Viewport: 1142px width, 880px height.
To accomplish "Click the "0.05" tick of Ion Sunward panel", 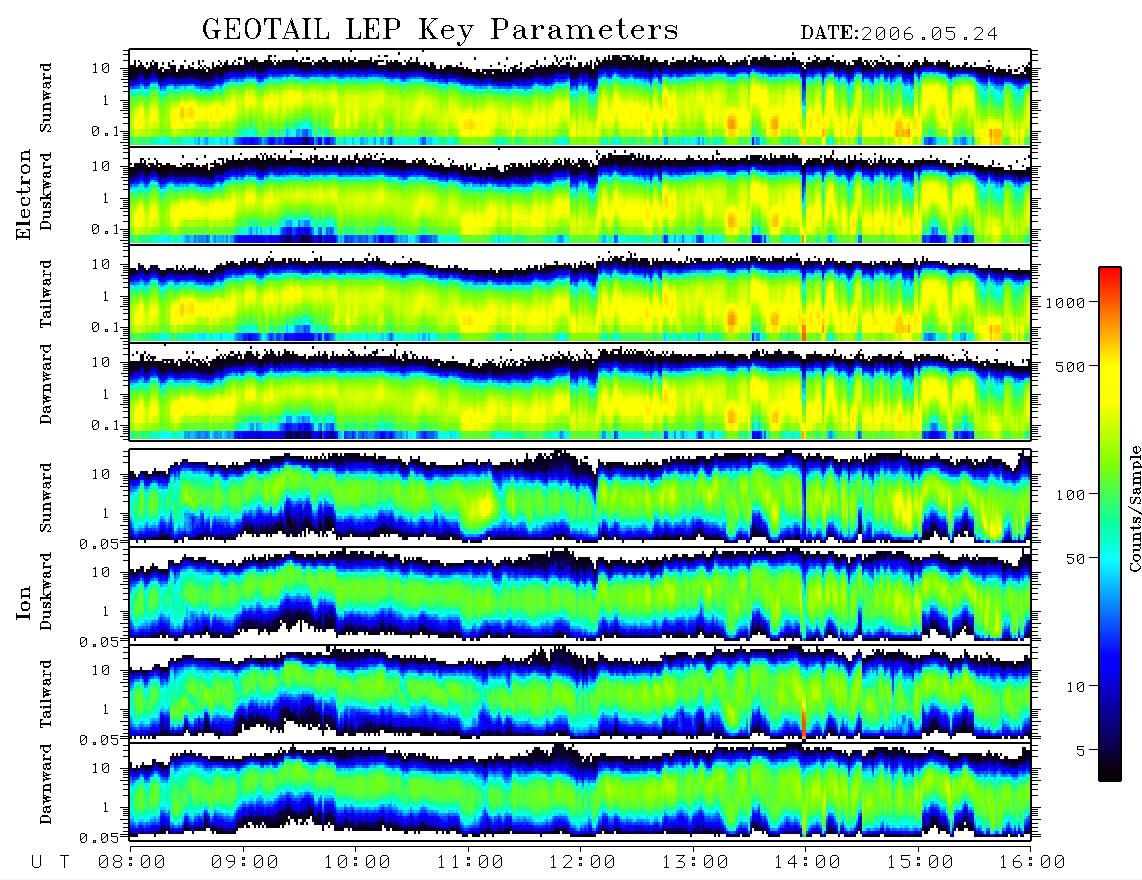I will 99,543.
